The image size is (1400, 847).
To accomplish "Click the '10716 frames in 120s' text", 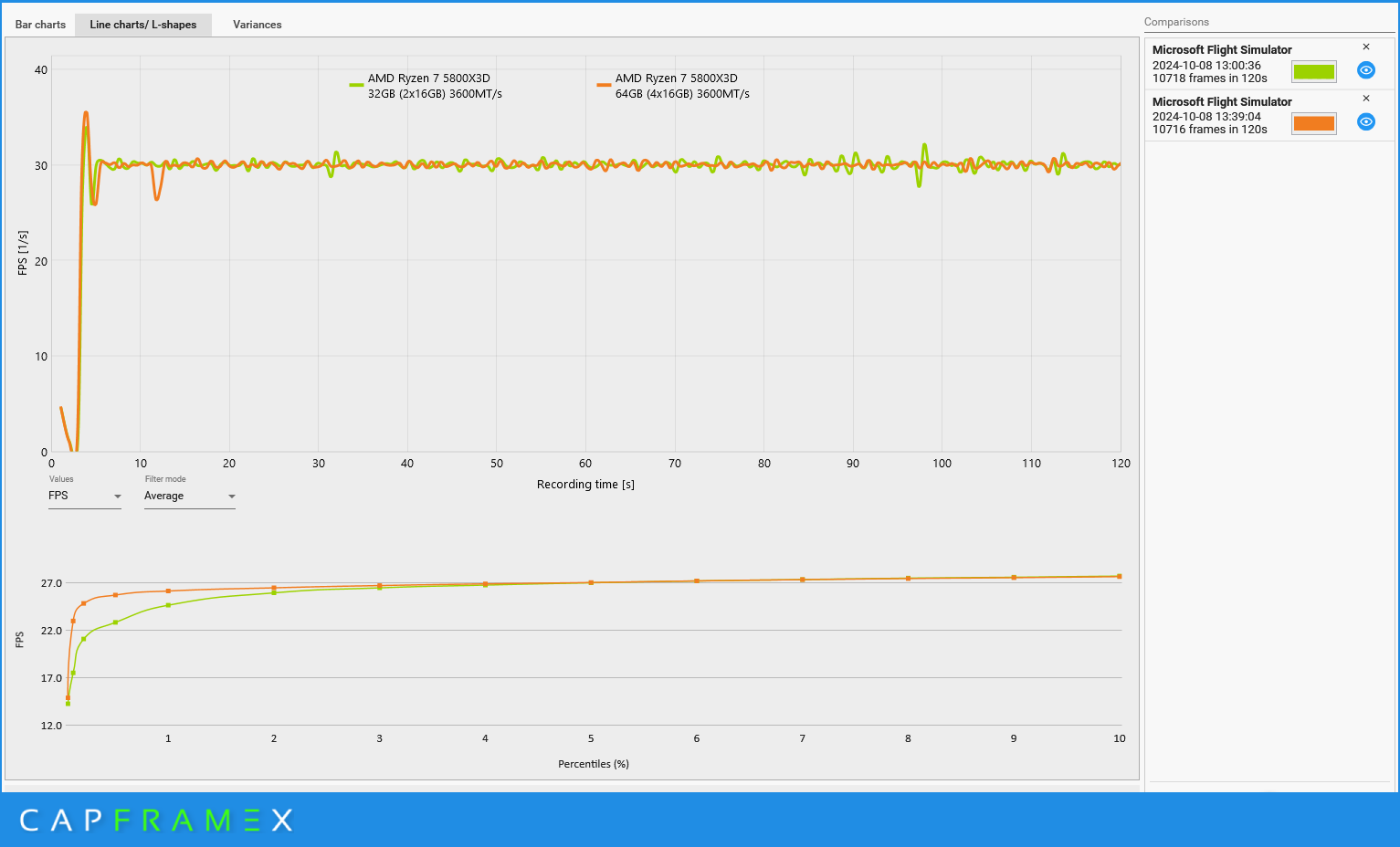I will [1210, 130].
